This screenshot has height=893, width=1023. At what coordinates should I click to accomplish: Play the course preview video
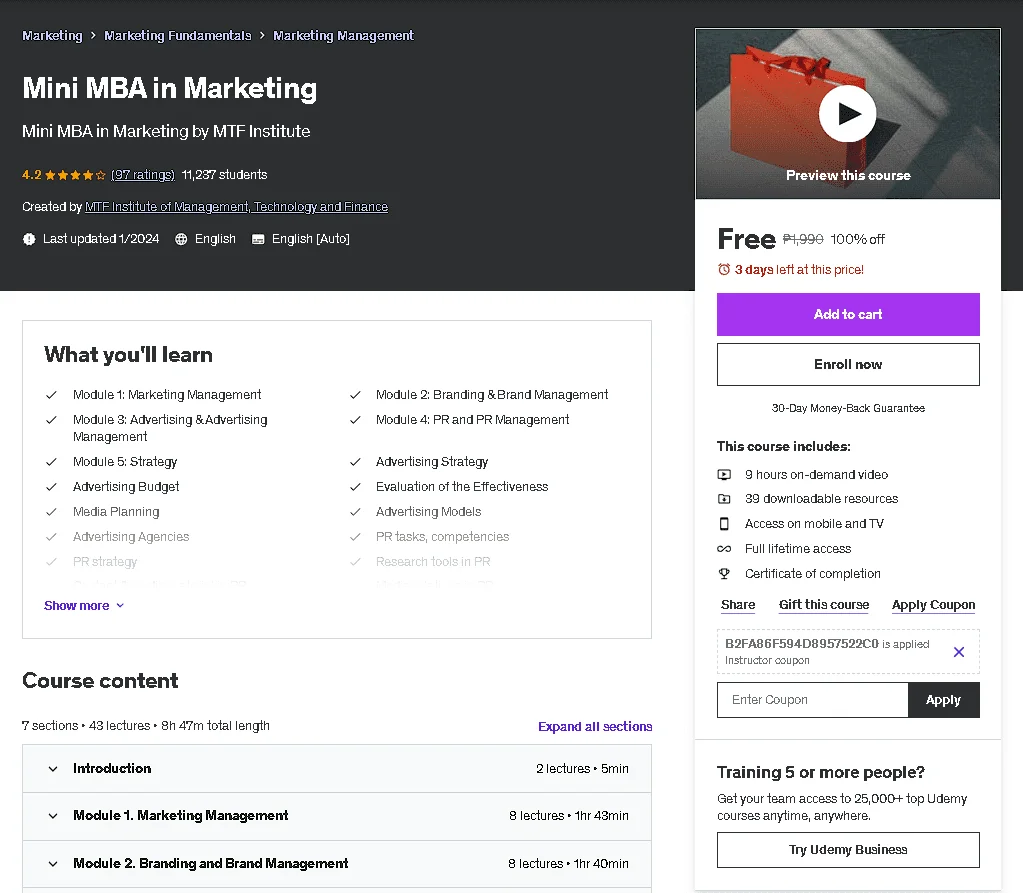[847, 114]
